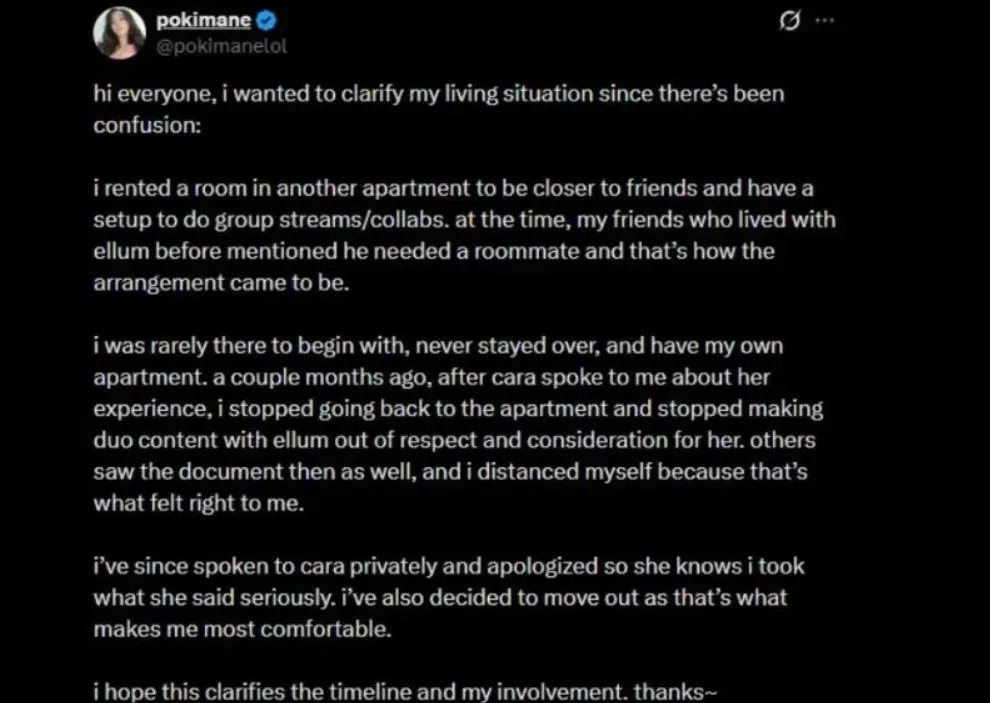Open the three-dot more options menu

(x=824, y=22)
